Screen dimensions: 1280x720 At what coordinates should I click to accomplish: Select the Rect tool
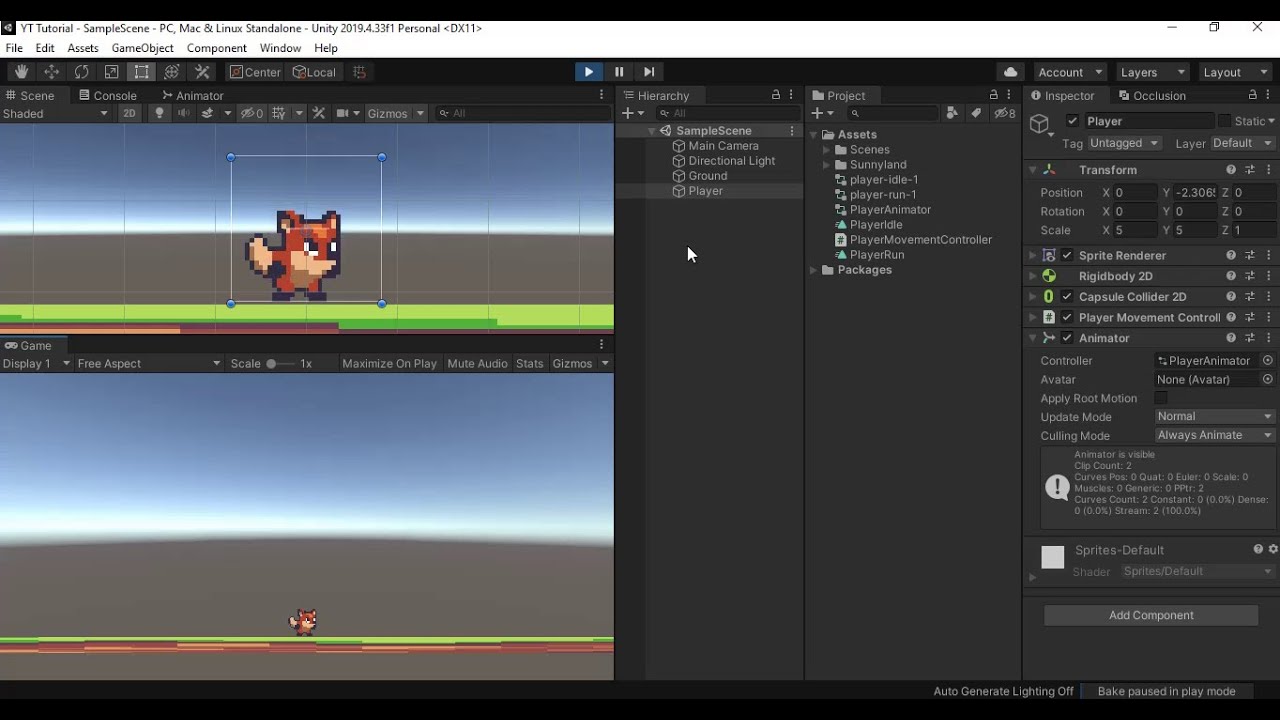(142, 72)
